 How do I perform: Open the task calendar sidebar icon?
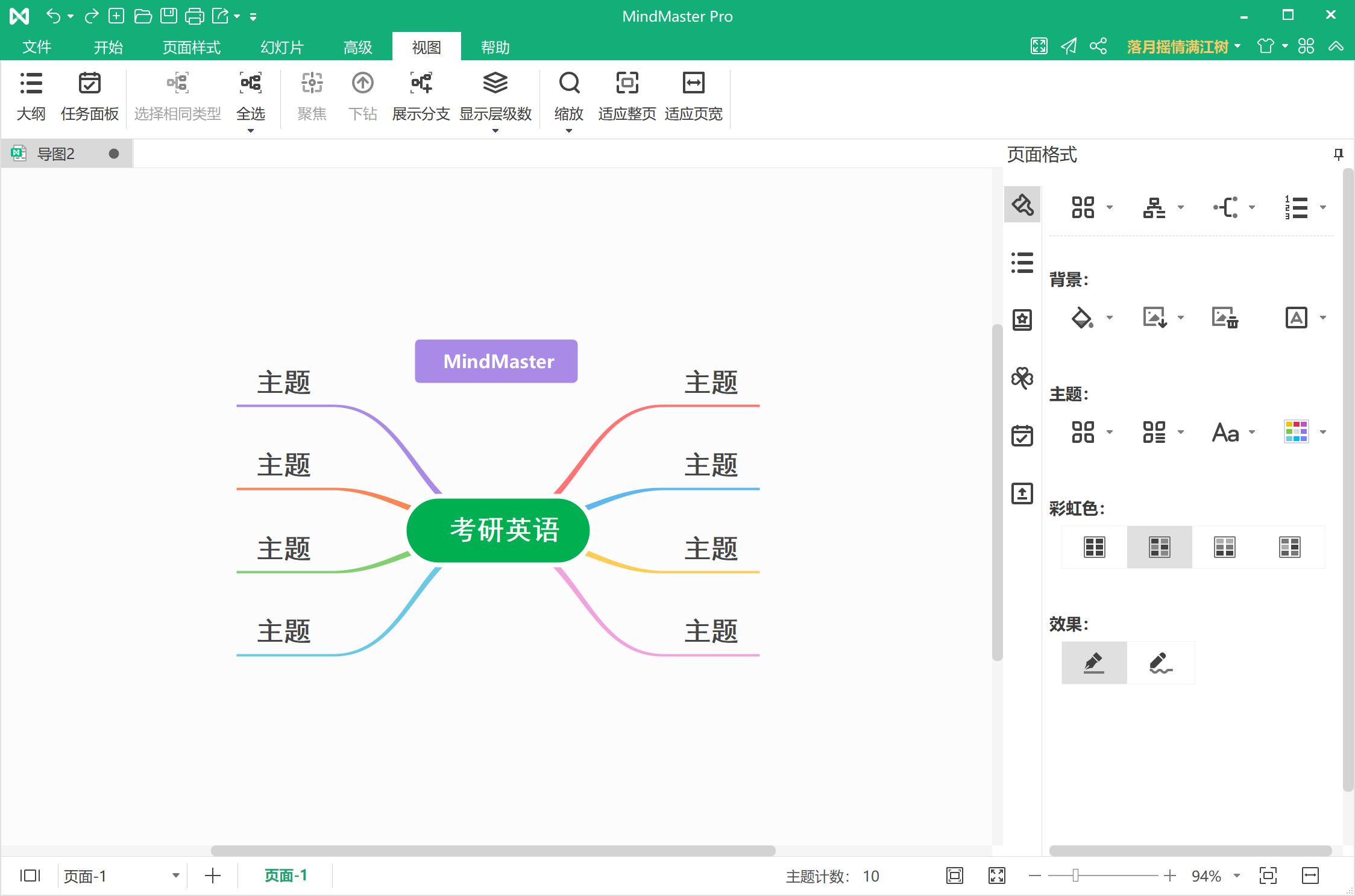coord(1022,435)
